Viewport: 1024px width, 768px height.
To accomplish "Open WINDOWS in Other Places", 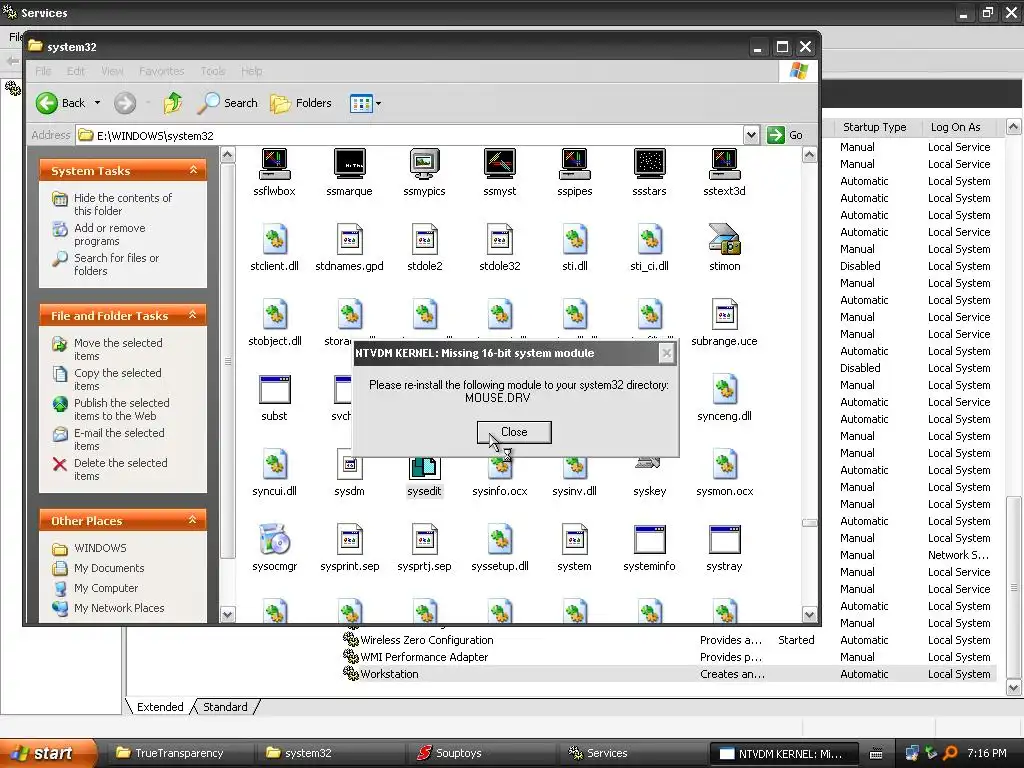I will click(x=100, y=548).
